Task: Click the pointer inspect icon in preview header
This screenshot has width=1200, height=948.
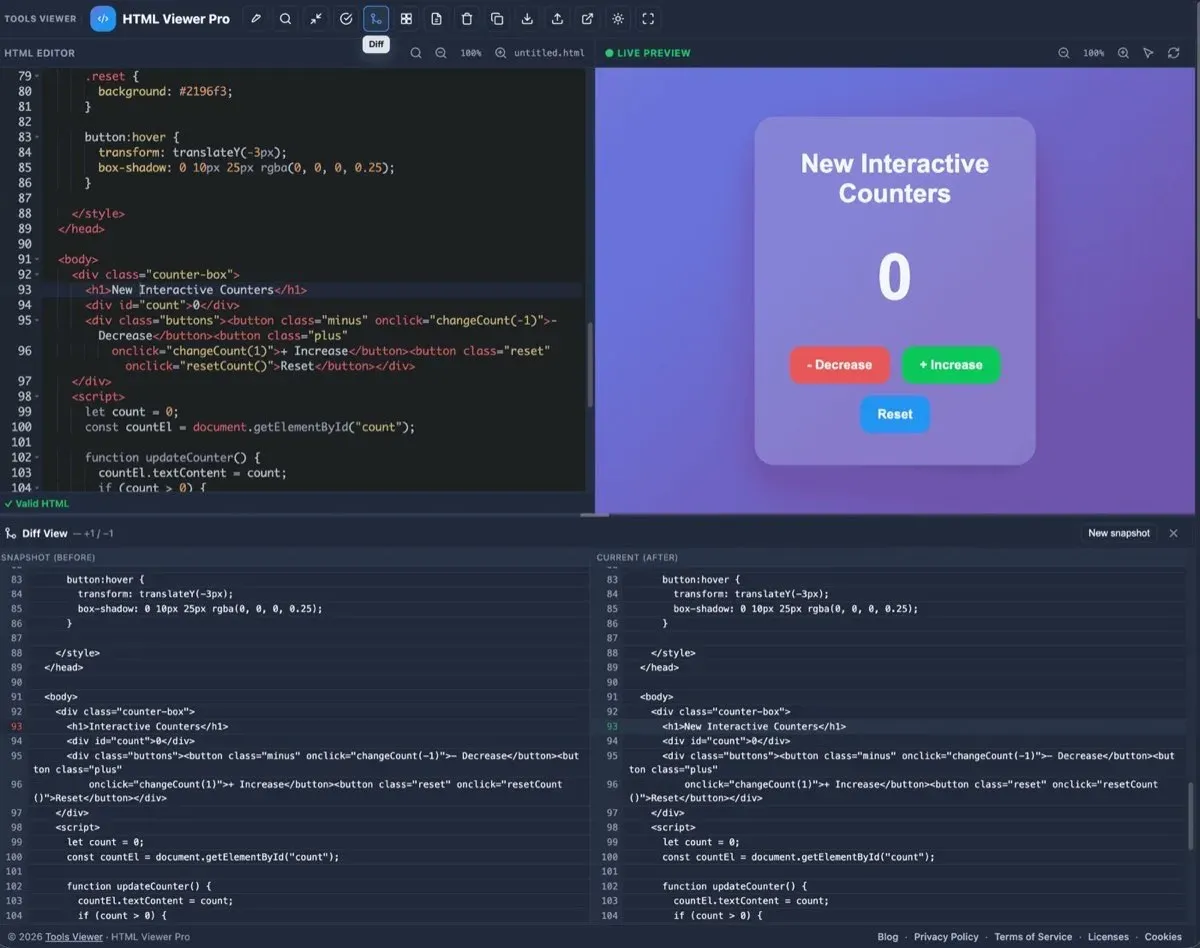Action: pyautogui.click(x=1148, y=53)
